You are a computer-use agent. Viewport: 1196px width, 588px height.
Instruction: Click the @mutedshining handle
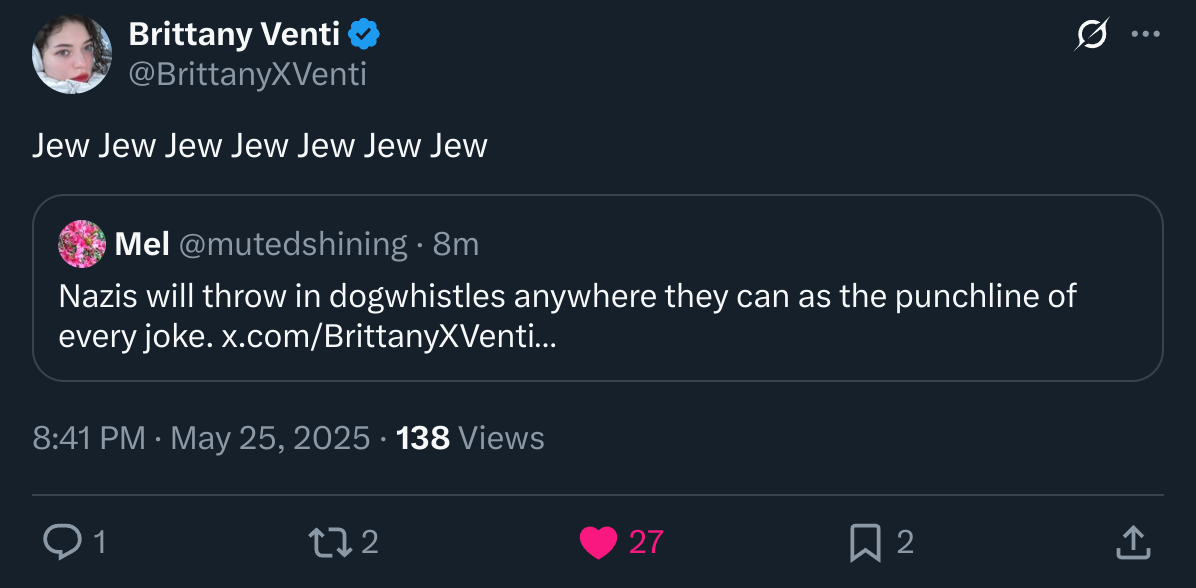point(293,245)
